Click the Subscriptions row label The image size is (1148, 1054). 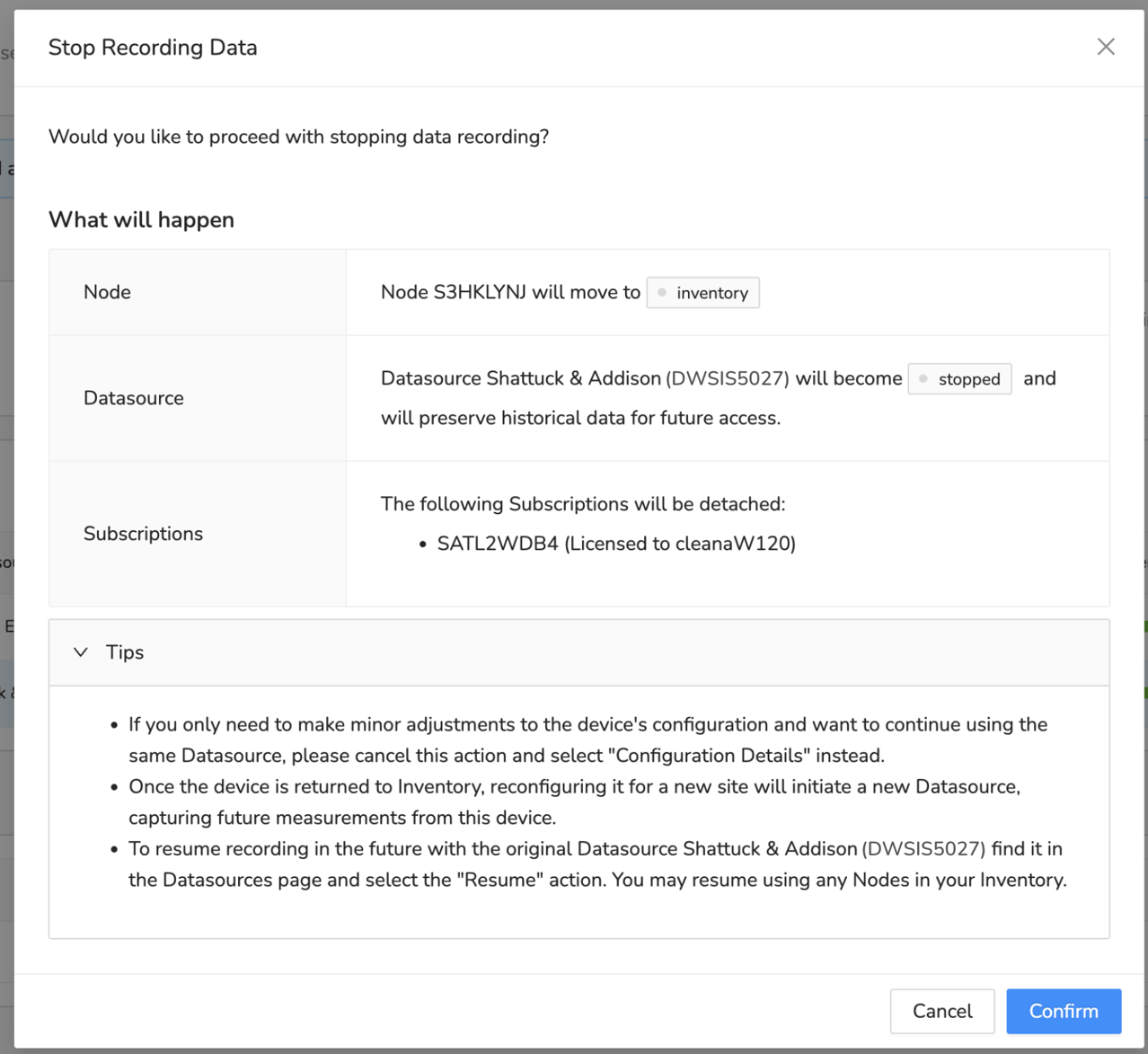[143, 534]
